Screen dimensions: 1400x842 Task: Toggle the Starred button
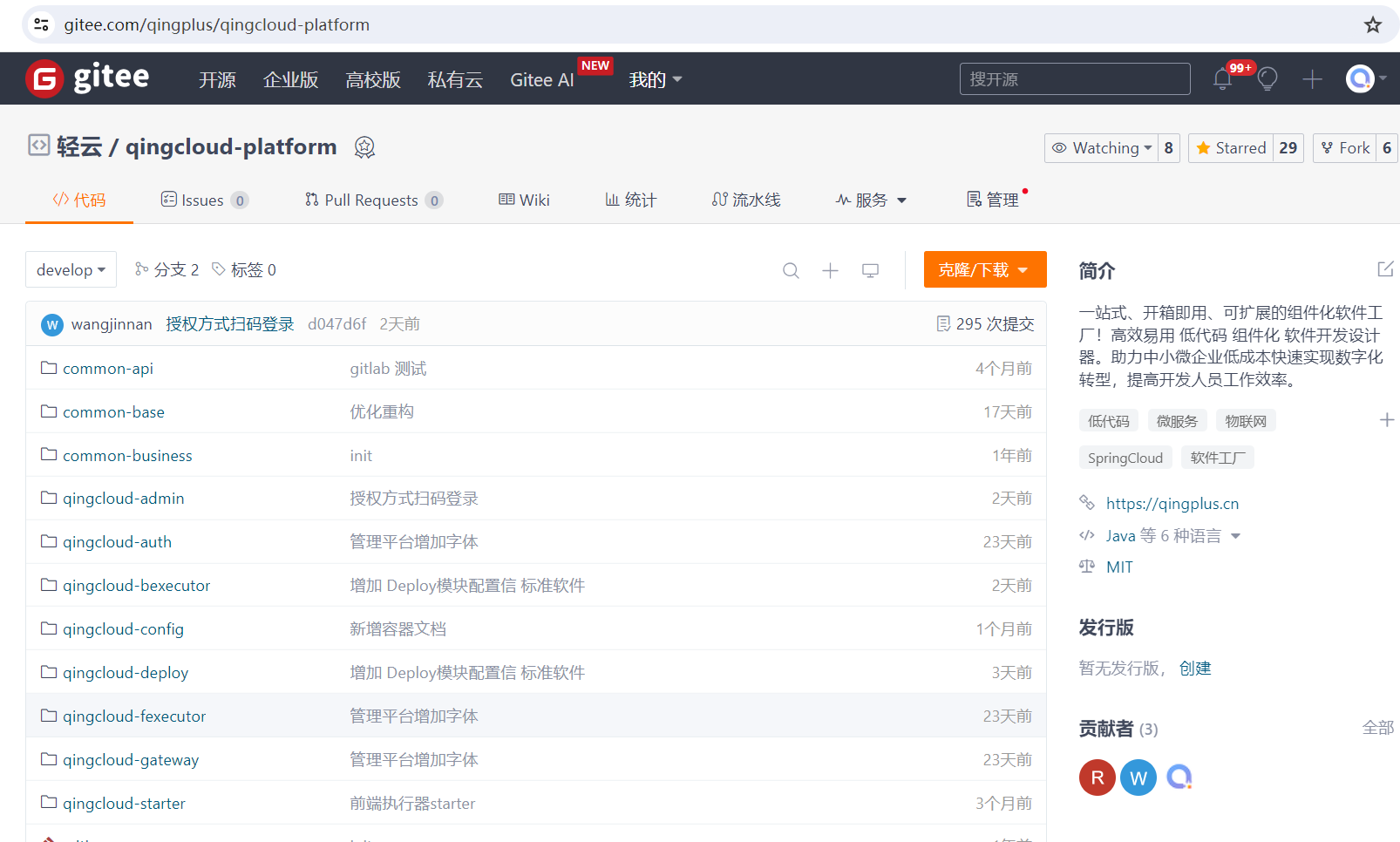1231,148
